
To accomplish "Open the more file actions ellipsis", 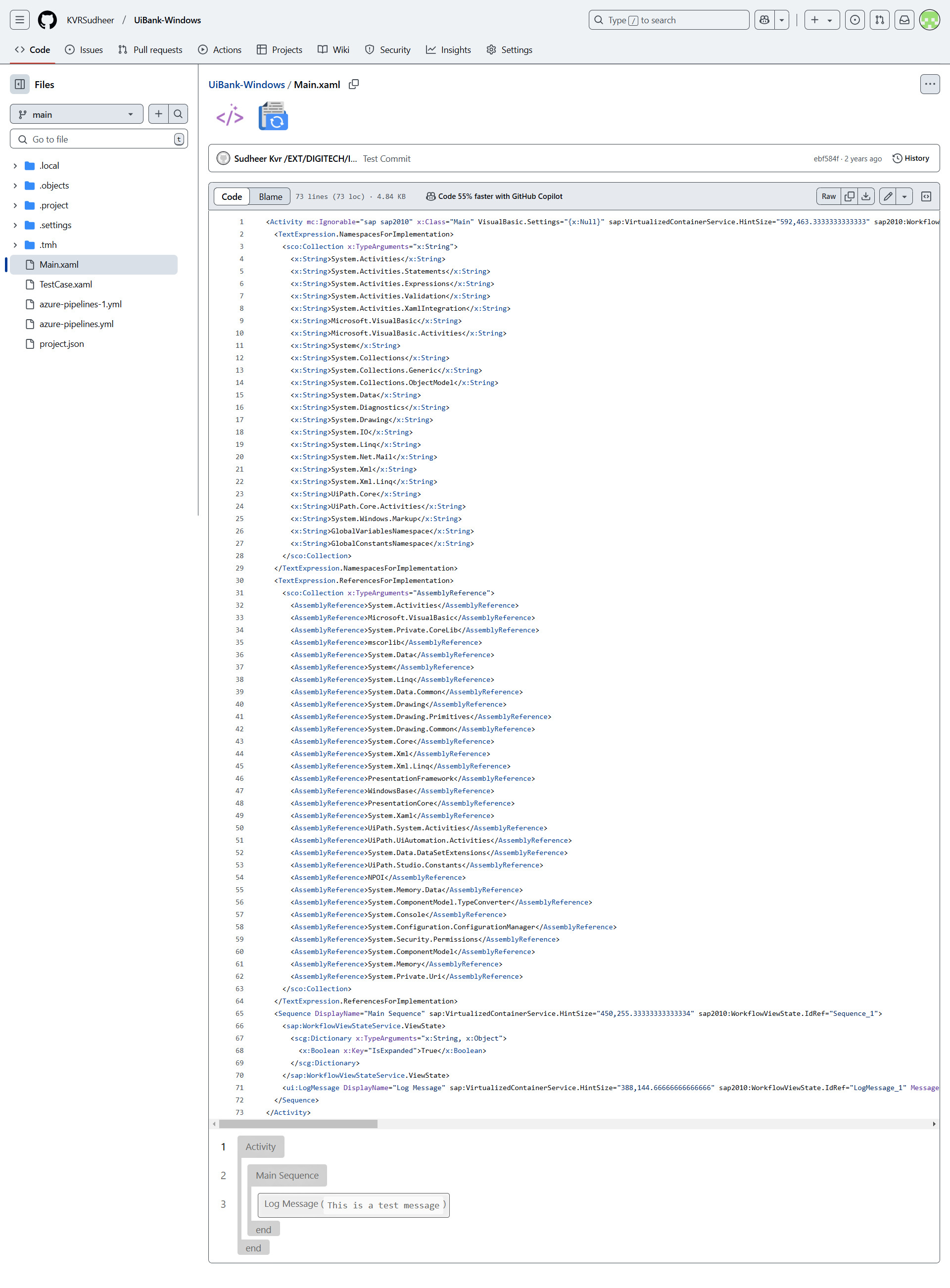I will coord(930,85).
